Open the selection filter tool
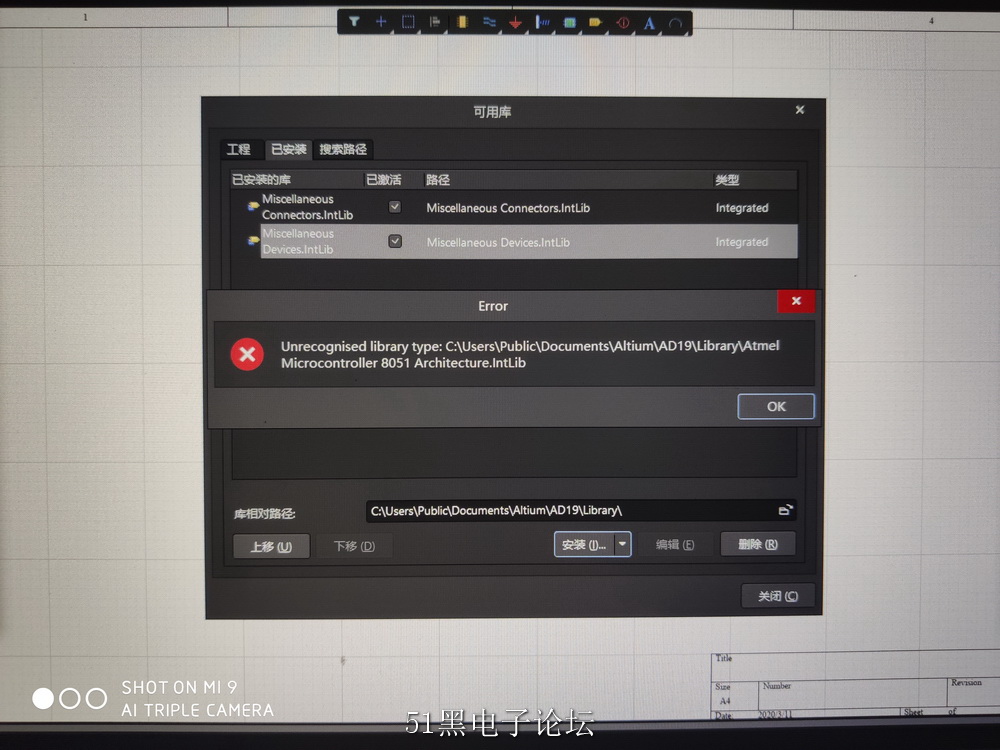Viewport: 1000px width, 750px height. pyautogui.click(x=354, y=22)
